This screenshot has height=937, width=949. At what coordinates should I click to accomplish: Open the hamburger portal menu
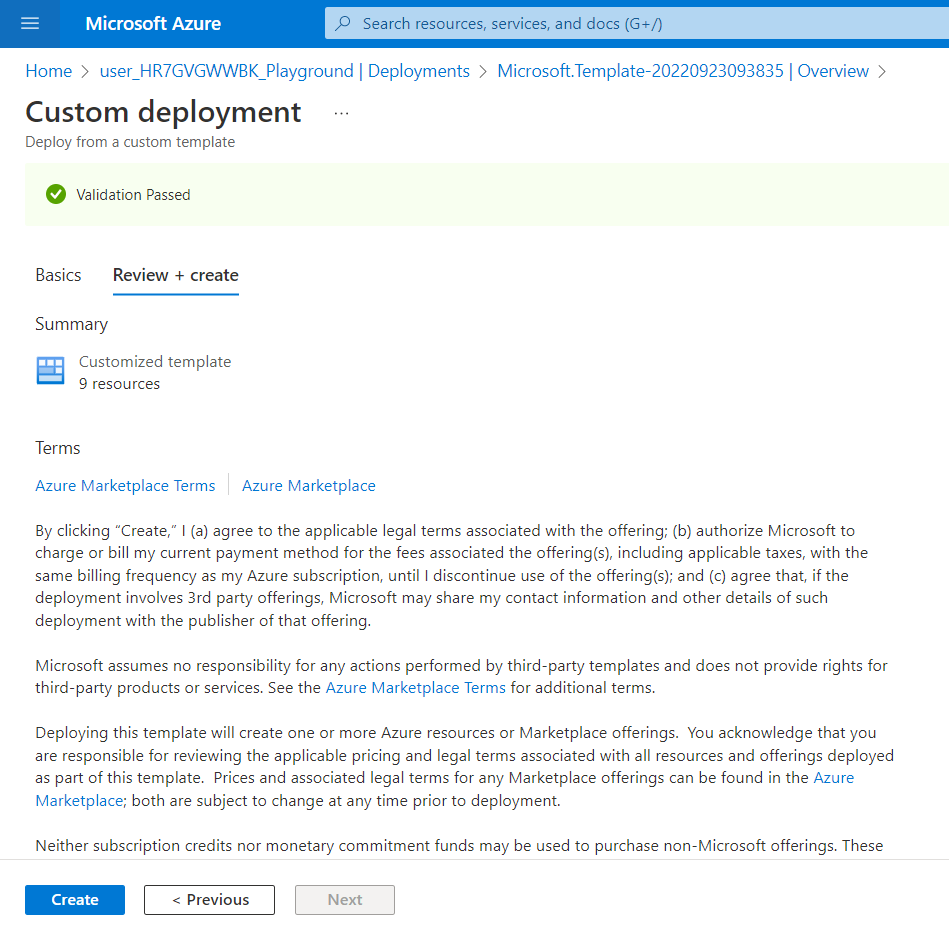click(30, 23)
